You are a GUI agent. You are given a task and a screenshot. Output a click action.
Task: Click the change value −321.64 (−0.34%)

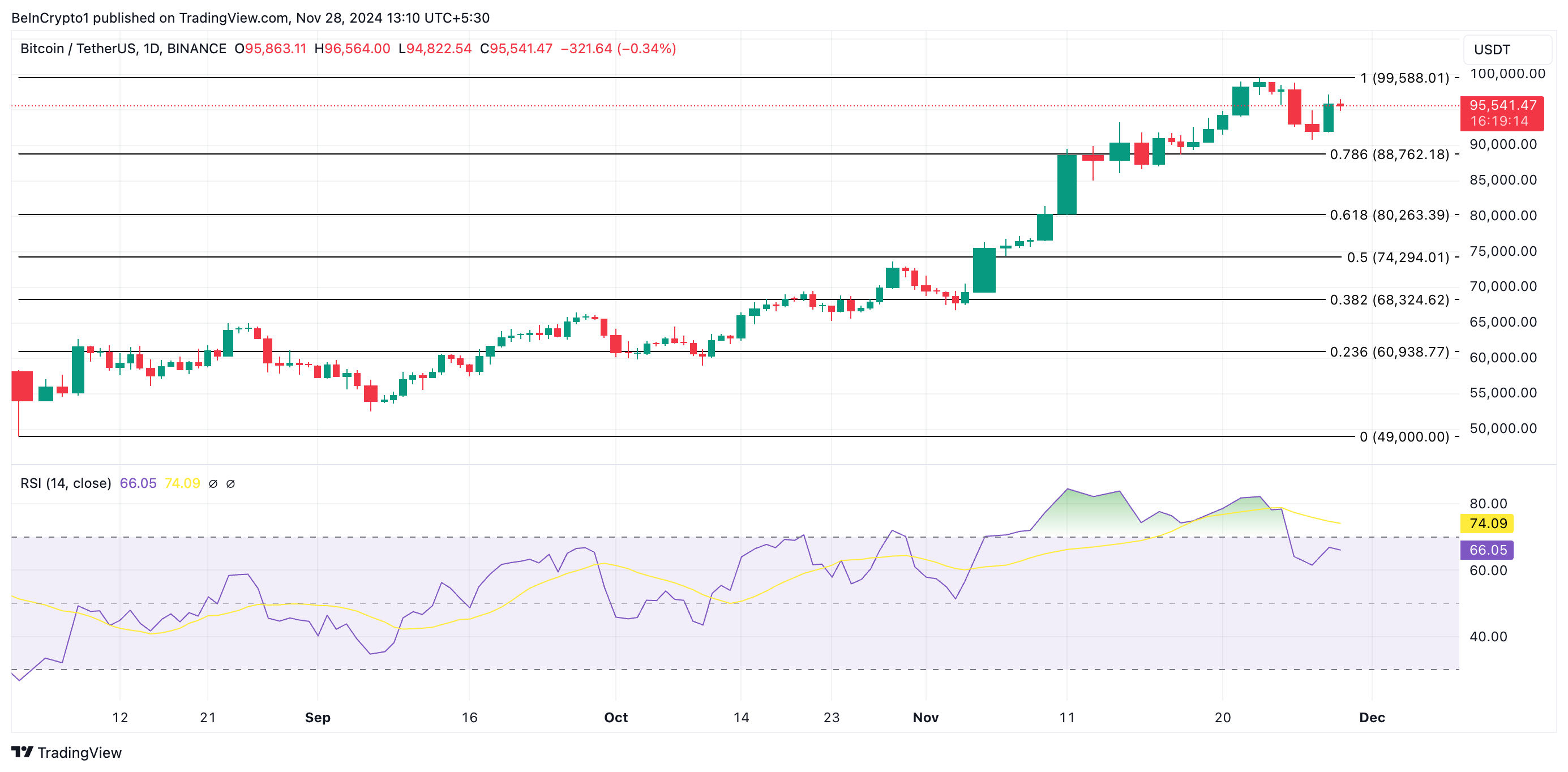tap(619, 49)
